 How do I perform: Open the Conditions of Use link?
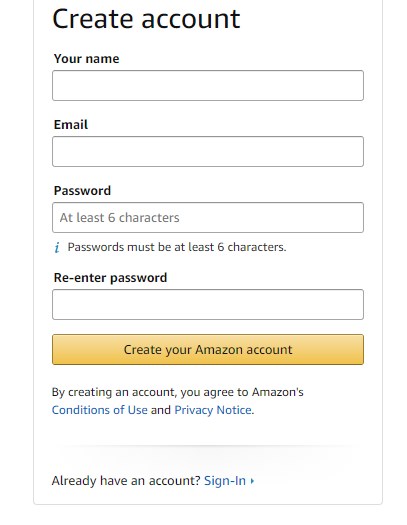[x=99, y=410]
